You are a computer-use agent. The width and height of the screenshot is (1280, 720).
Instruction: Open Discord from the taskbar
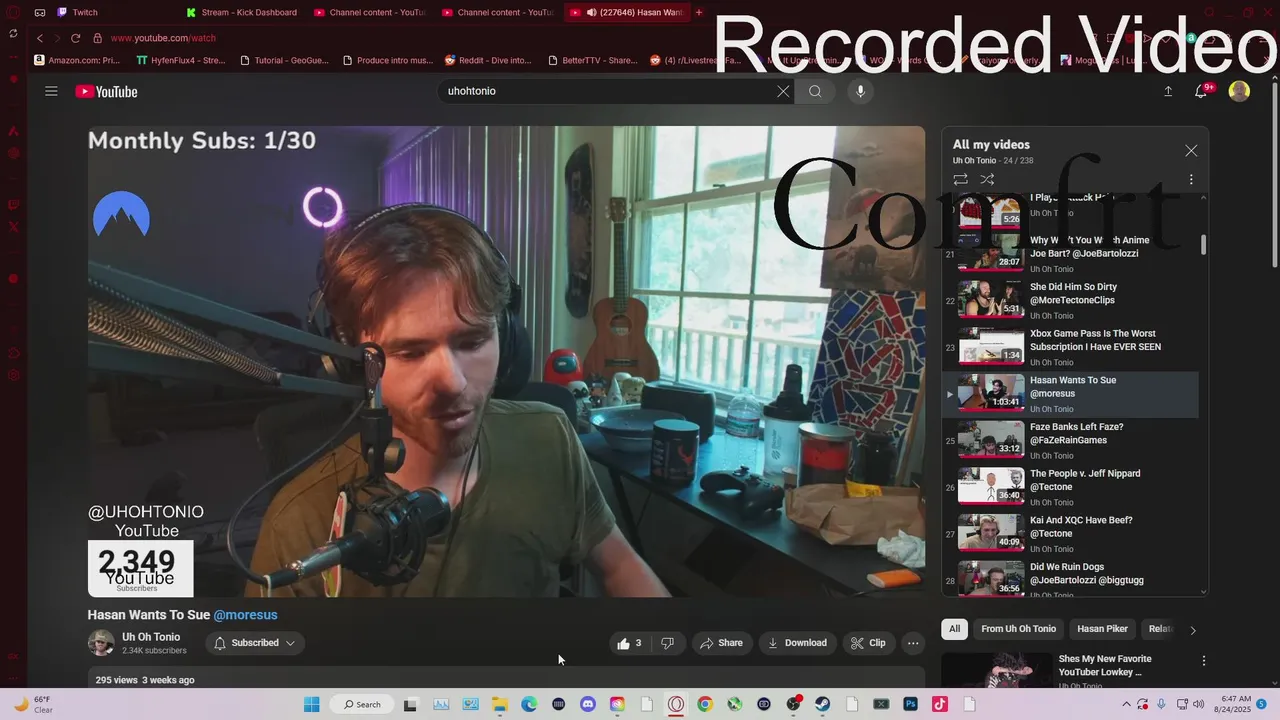(588, 704)
